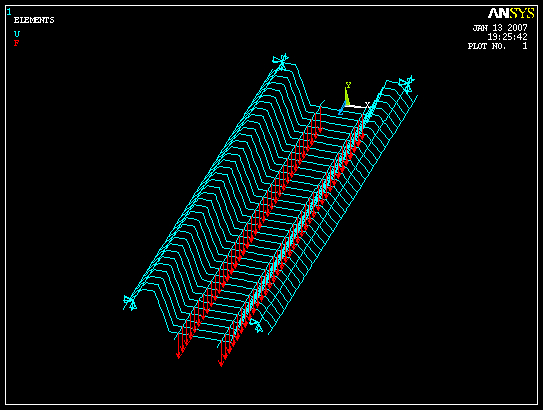Pick the constraint symbol at mesh top-right corner
The width and height of the screenshot is (543, 410).
pos(407,83)
